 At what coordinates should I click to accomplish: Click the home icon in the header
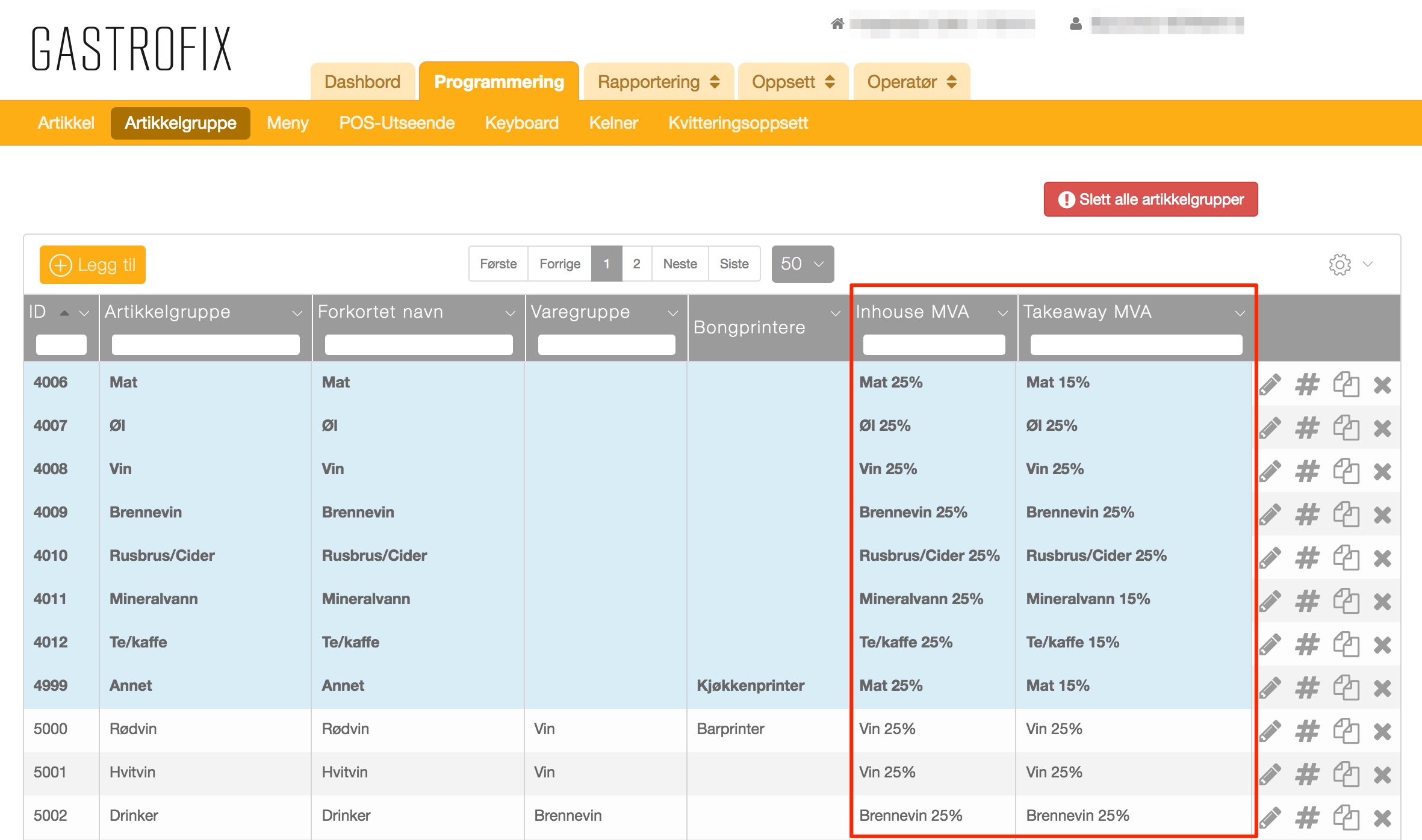tap(837, 23)
